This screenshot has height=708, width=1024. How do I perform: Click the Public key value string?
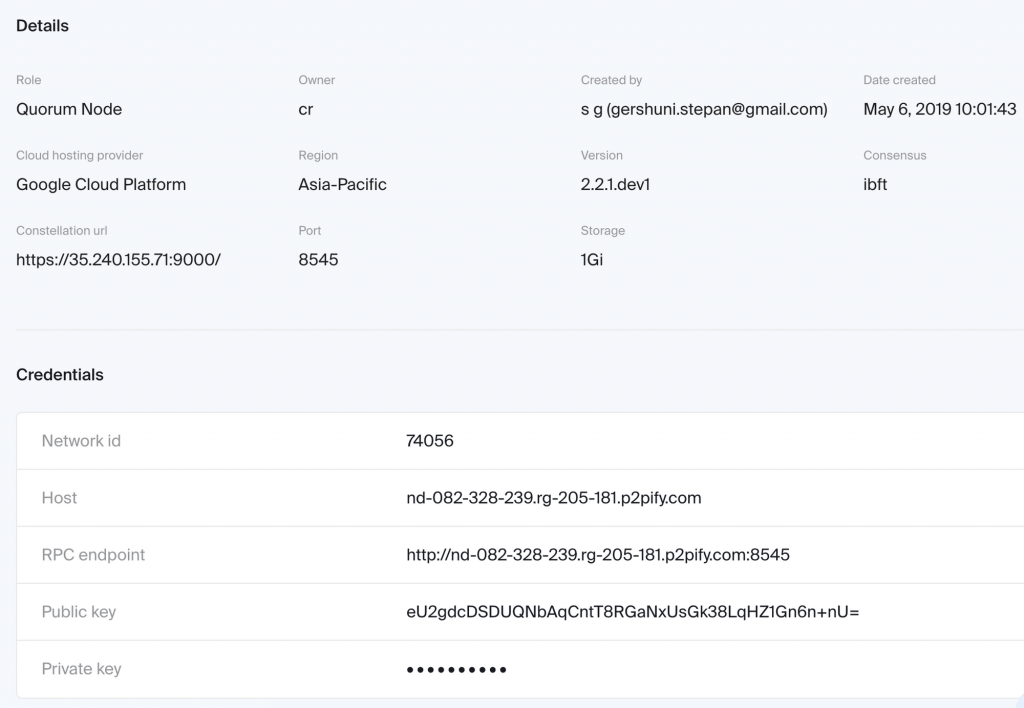click(632, 612)
